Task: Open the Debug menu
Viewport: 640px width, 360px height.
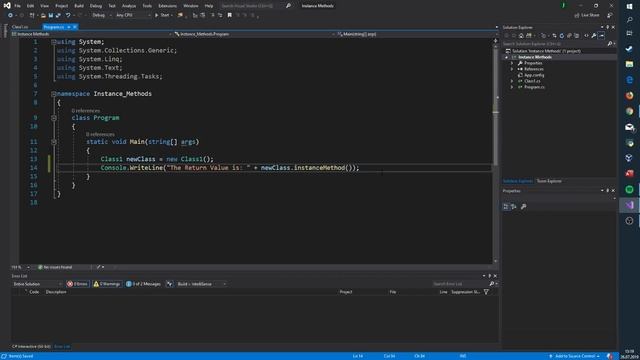Action: tap(96, 6)
